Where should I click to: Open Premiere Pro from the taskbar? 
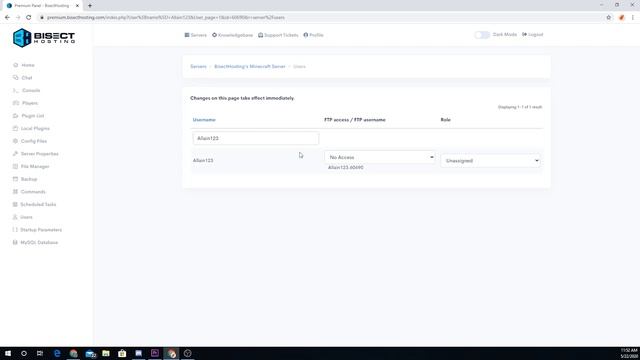pos(155,353)
